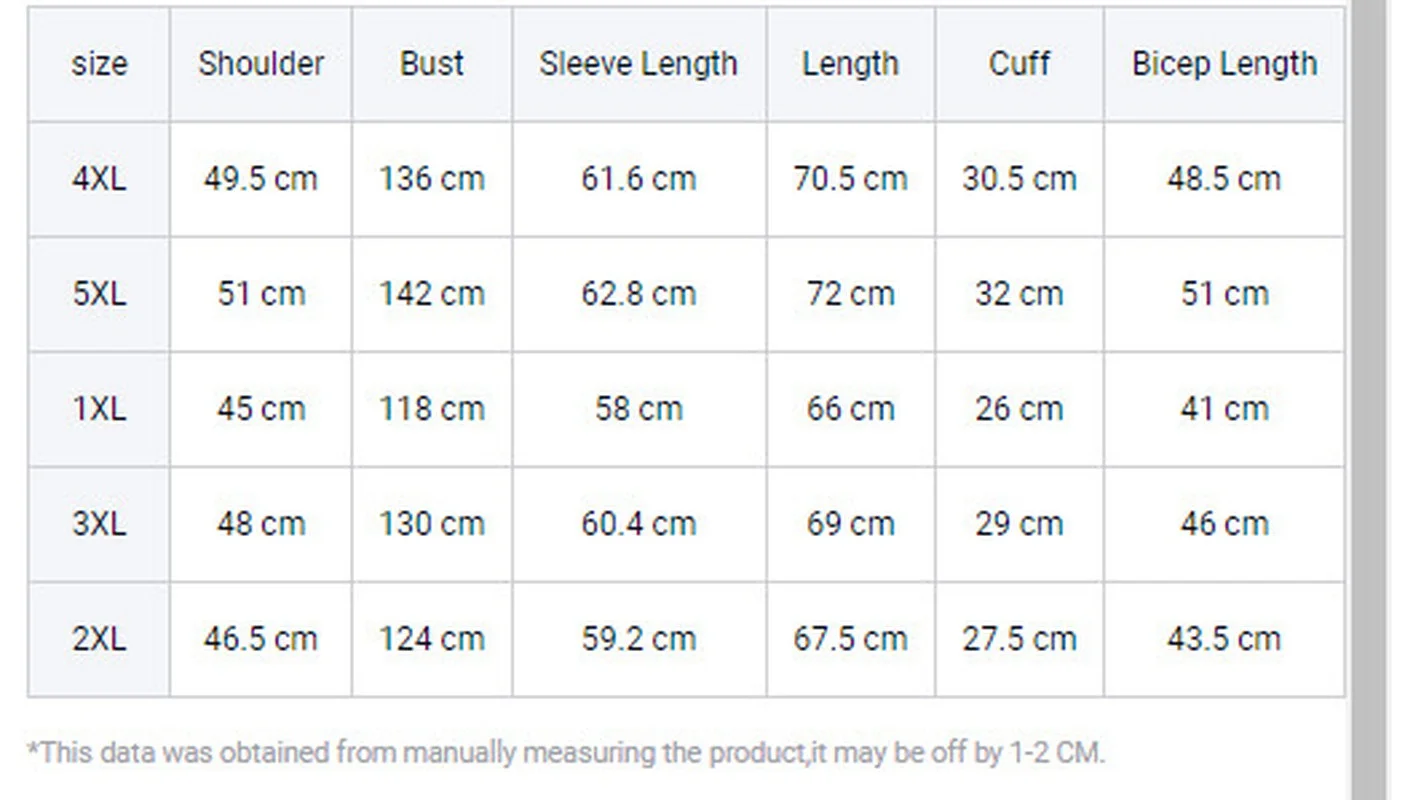Select the 48.5 cm bicep length cell
The width and height of the screenshot is (1405, 800).
click(x=1224, y=179)
